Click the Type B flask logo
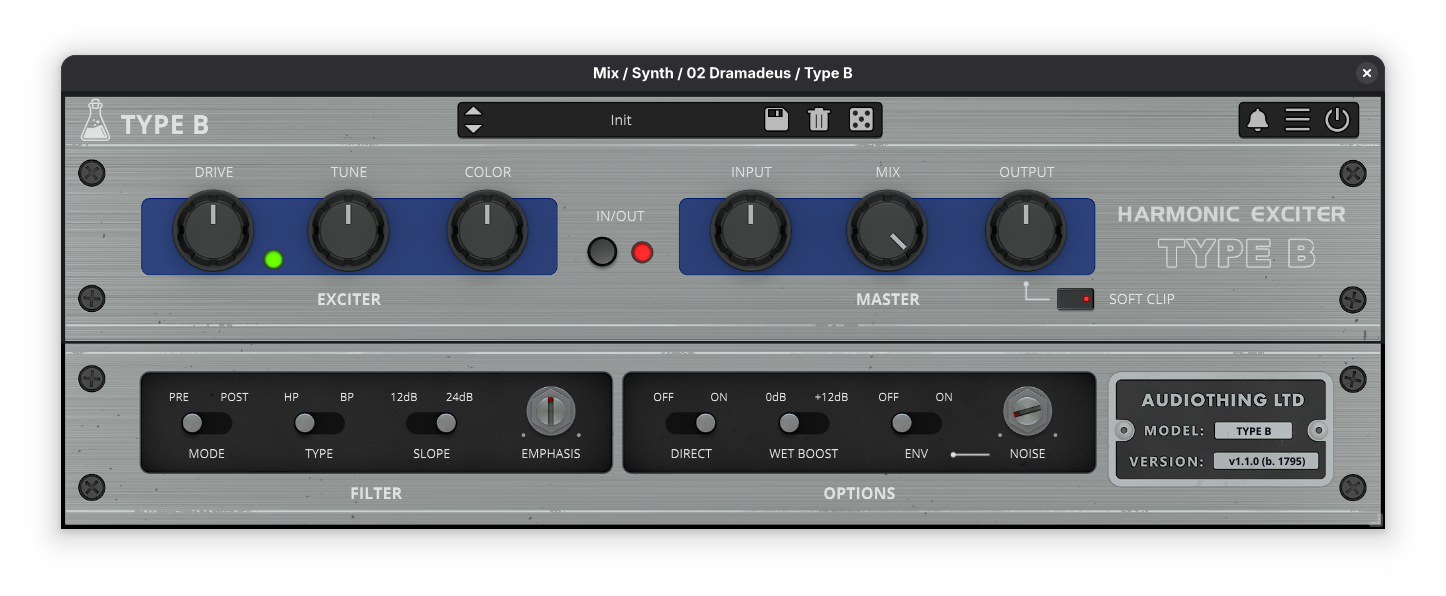The width and height of the screenshot is (1446, 596). point(96,121)
